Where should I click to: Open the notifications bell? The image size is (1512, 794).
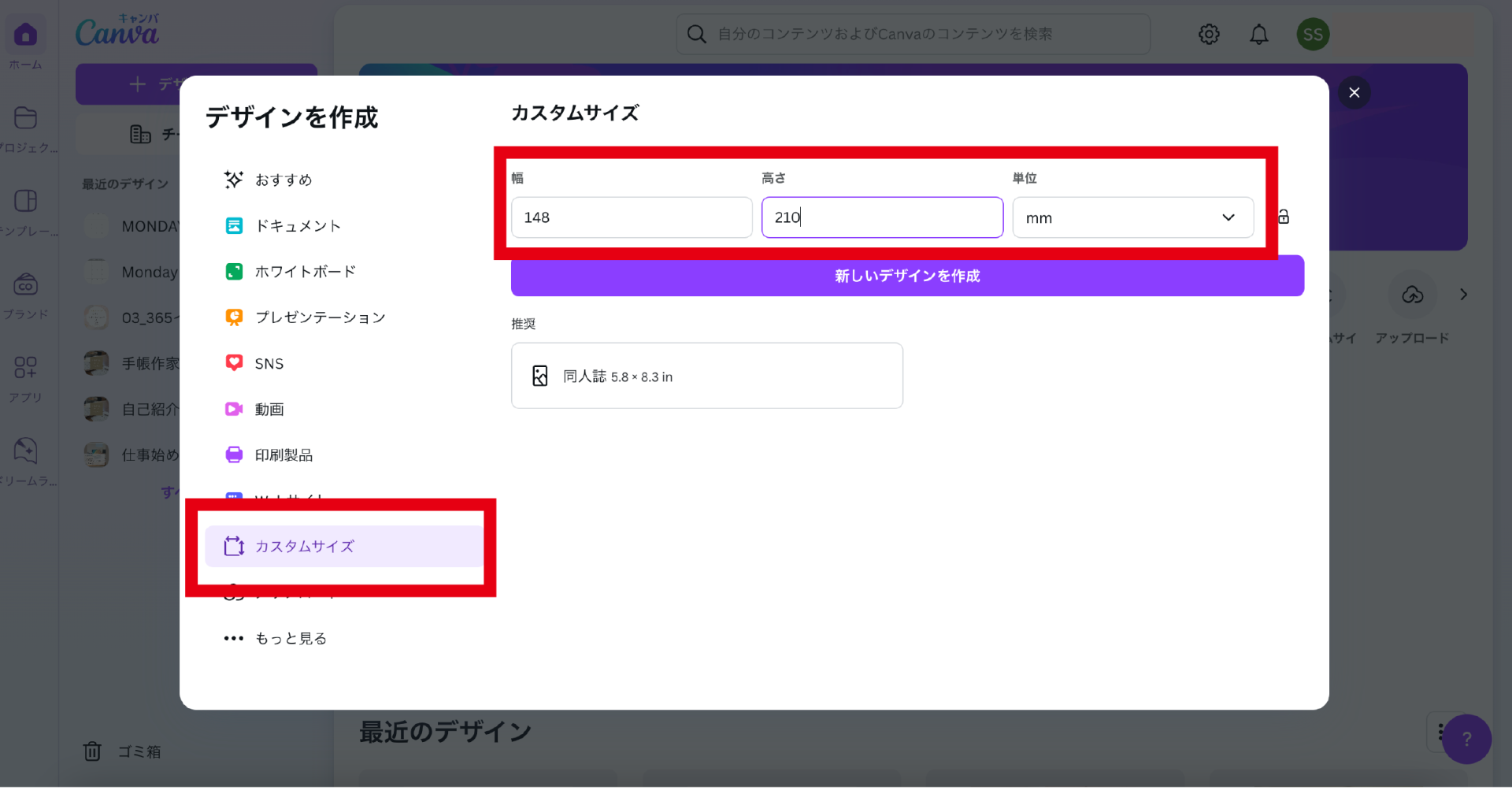pos(1259,35)
